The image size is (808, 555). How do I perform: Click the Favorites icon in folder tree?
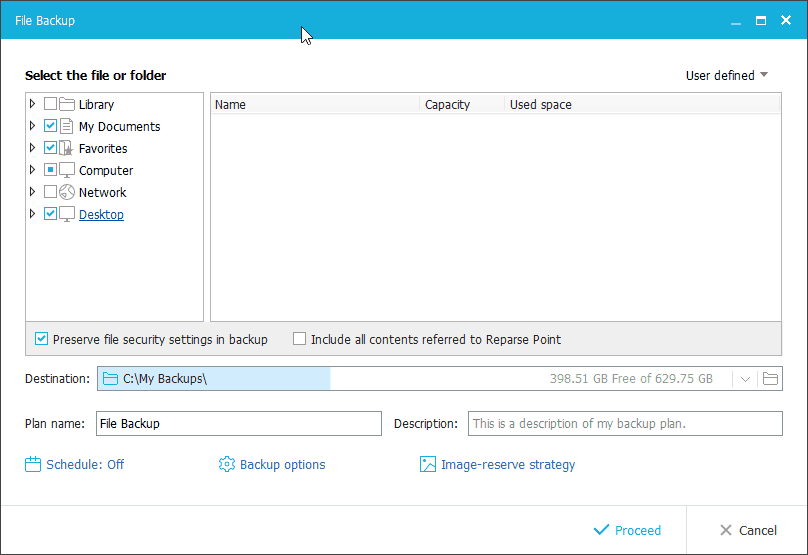tap(67, 148)
